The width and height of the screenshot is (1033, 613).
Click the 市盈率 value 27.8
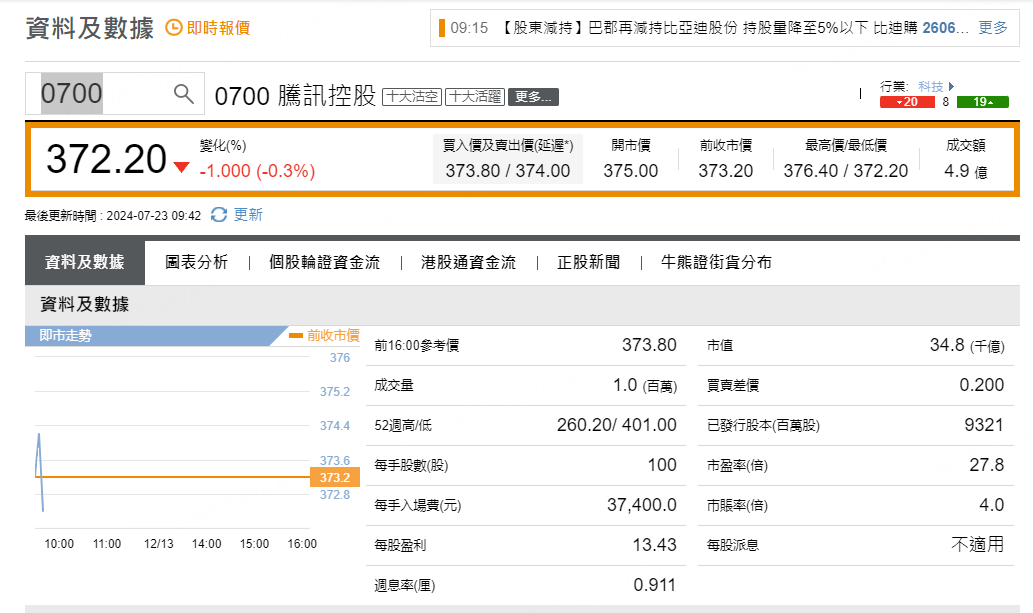point(986,465)
